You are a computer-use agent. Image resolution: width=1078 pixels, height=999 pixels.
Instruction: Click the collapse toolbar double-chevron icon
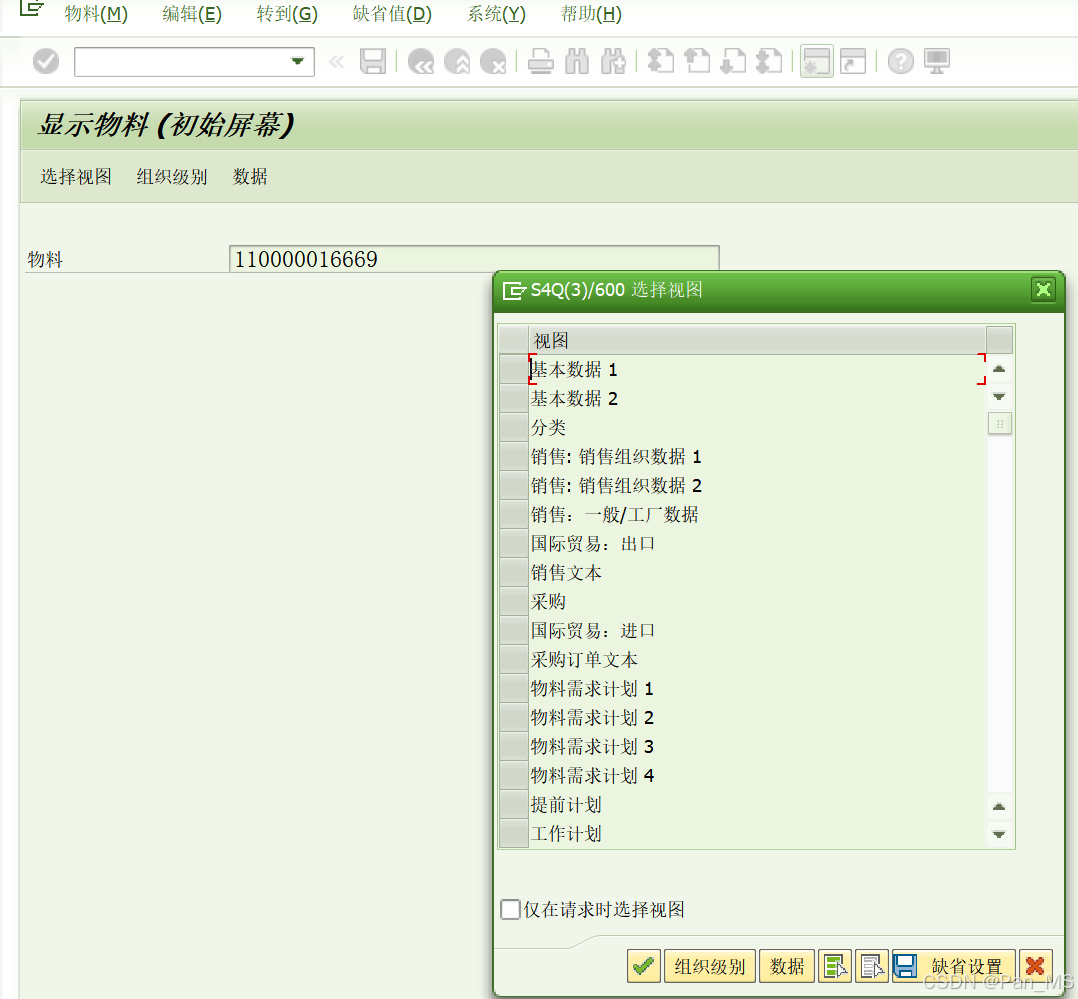coord(336,63)
